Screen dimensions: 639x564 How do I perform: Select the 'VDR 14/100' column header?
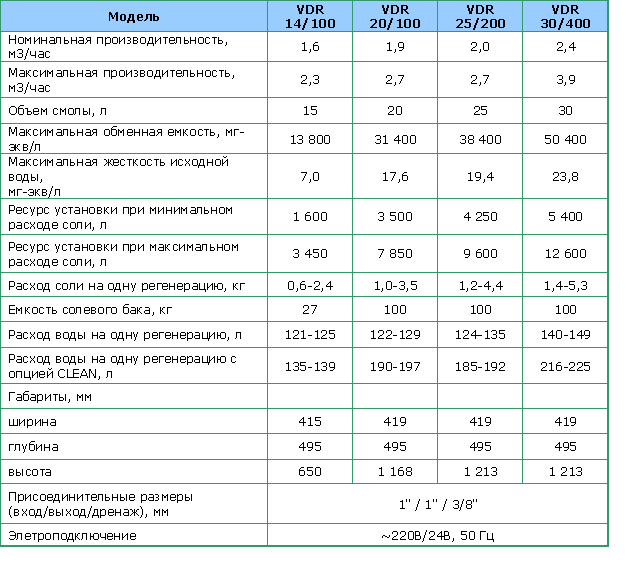(x=310, y=16)
